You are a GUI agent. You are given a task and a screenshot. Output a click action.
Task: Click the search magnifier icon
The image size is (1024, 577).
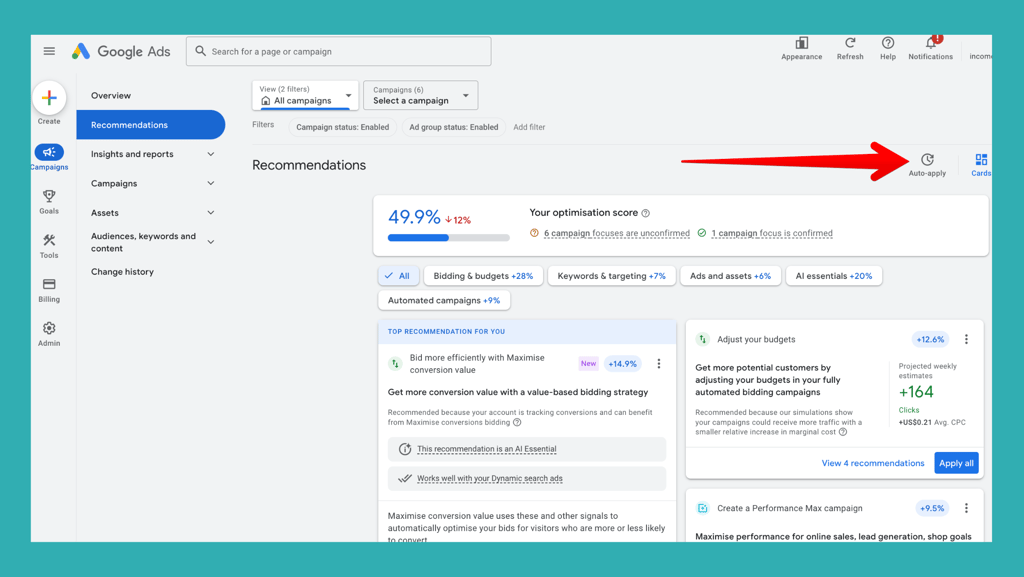click(200, 51)
